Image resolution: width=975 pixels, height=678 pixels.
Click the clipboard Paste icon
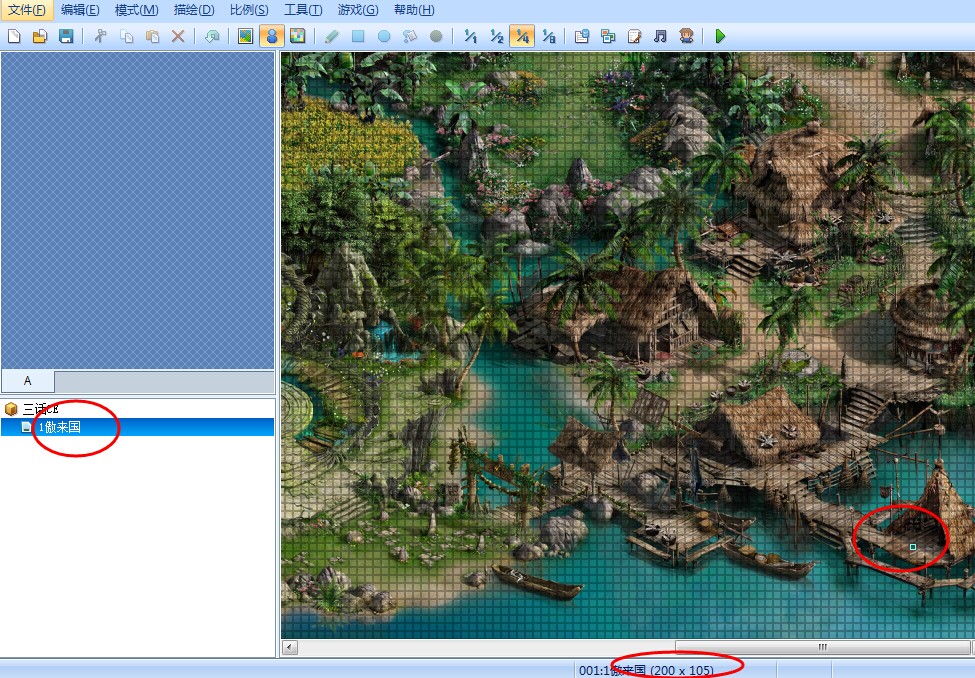click(x=152, y=36)
